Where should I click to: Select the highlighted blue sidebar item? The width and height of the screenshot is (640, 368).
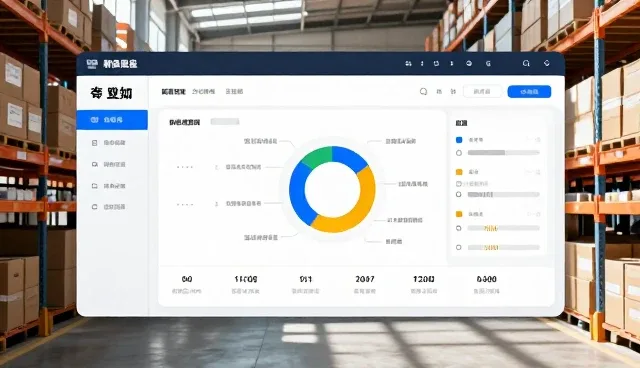click(112, 120)
